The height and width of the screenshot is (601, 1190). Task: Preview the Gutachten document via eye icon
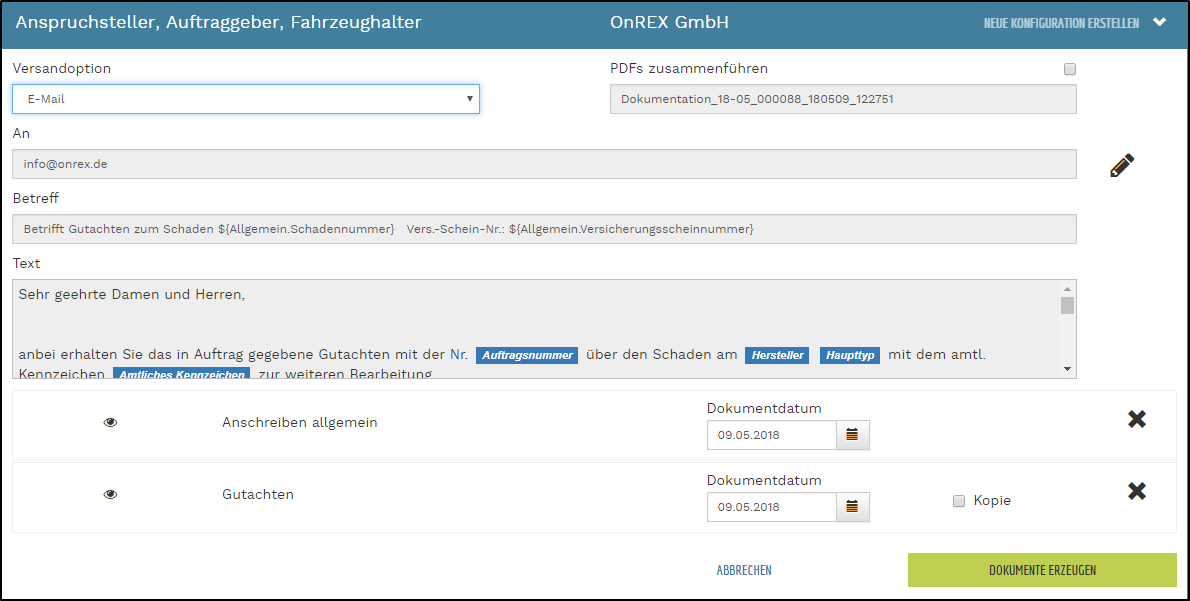[x=111, y=494]
